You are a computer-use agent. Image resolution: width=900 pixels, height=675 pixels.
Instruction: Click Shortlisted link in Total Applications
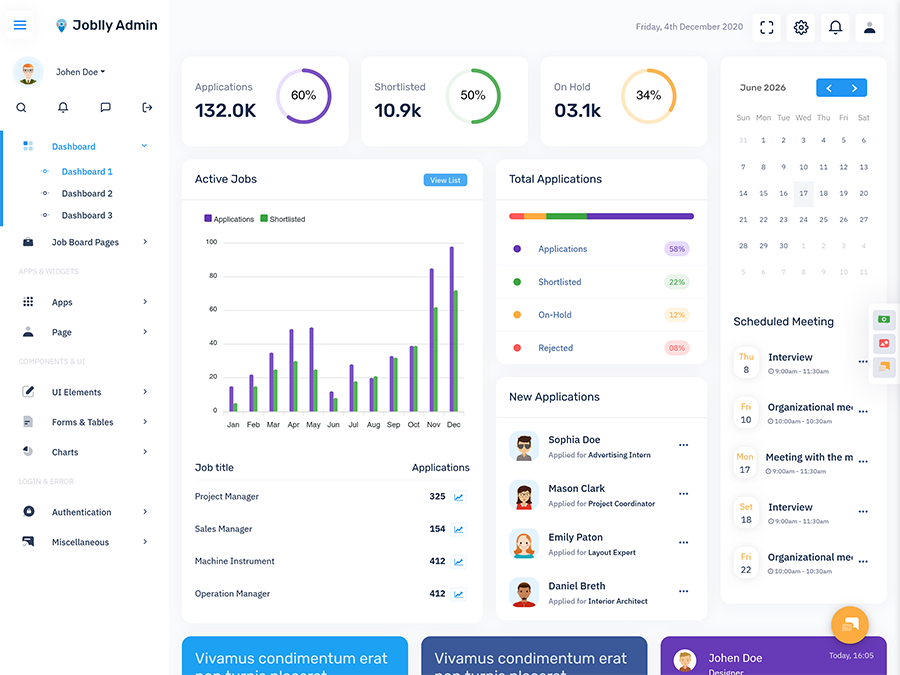(x=560, y=282)
